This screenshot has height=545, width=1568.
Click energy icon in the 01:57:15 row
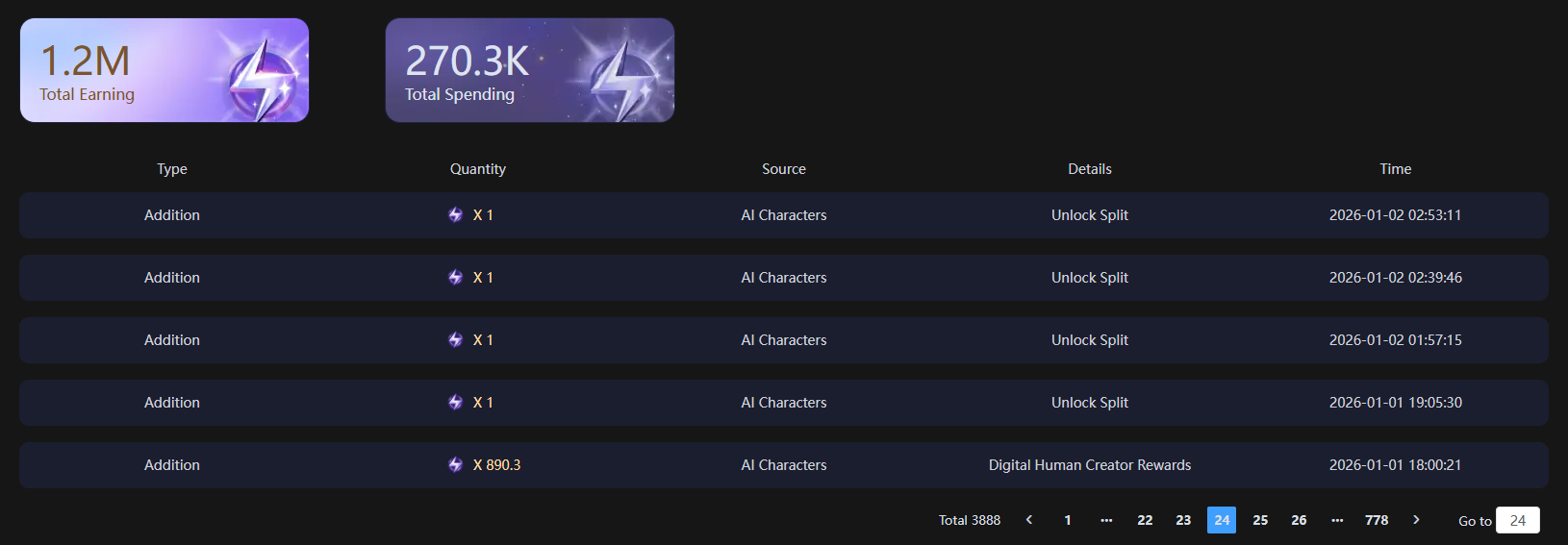pyautogui.click(x=456, y=340)
